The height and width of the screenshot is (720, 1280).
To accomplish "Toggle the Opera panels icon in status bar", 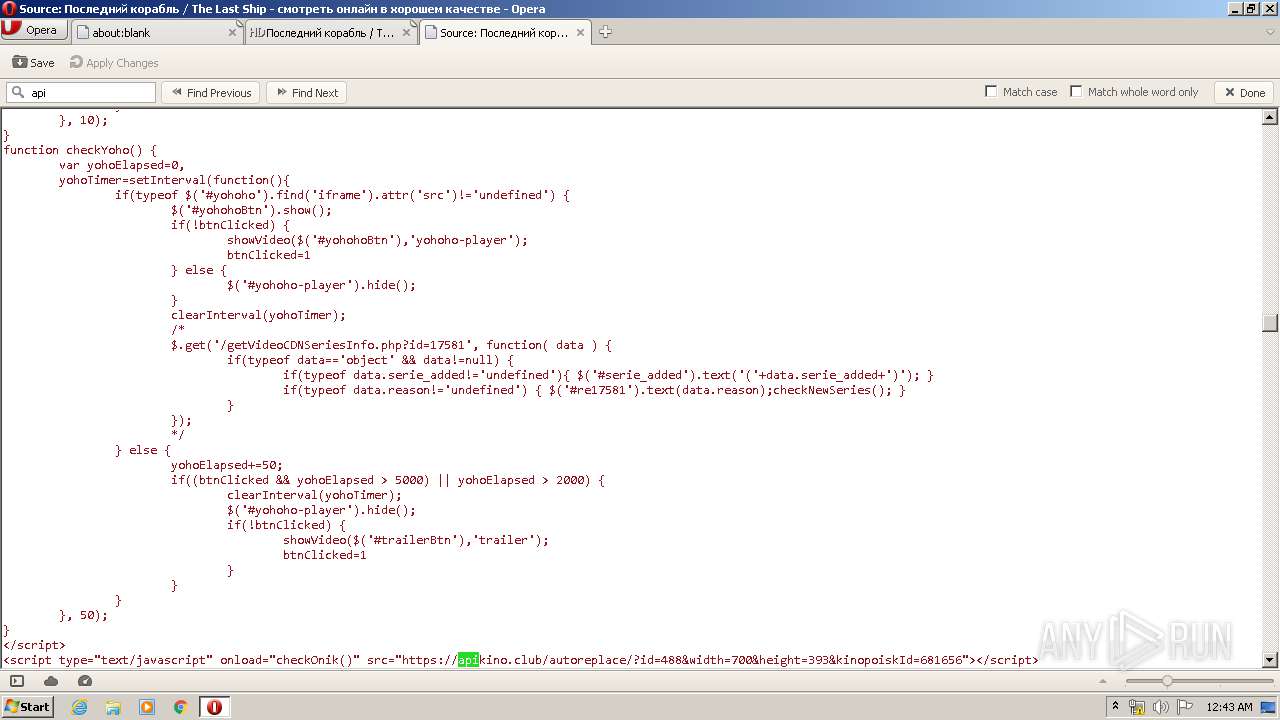I will (17, 681).
